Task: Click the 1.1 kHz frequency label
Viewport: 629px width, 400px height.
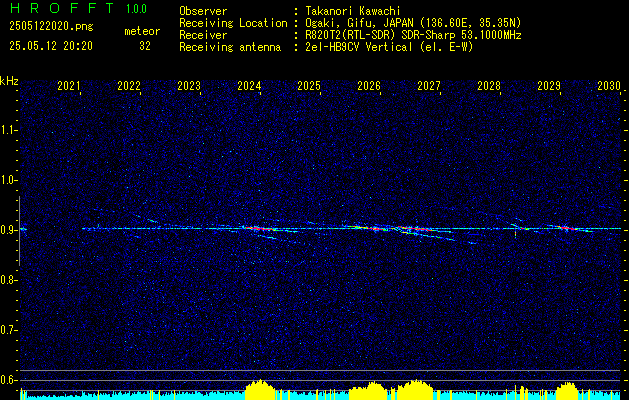Action: click(x=7, y=130)
